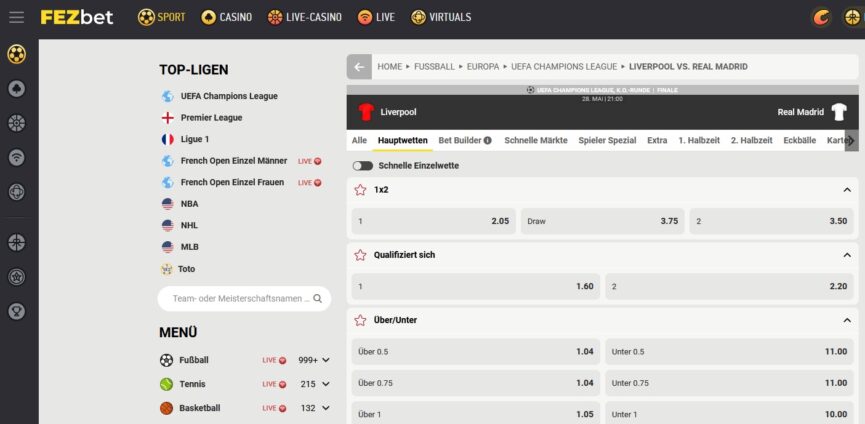Viewport: 865px width, 424px height.
Task: Focus the team or championship search field
Action: [244, 298]
